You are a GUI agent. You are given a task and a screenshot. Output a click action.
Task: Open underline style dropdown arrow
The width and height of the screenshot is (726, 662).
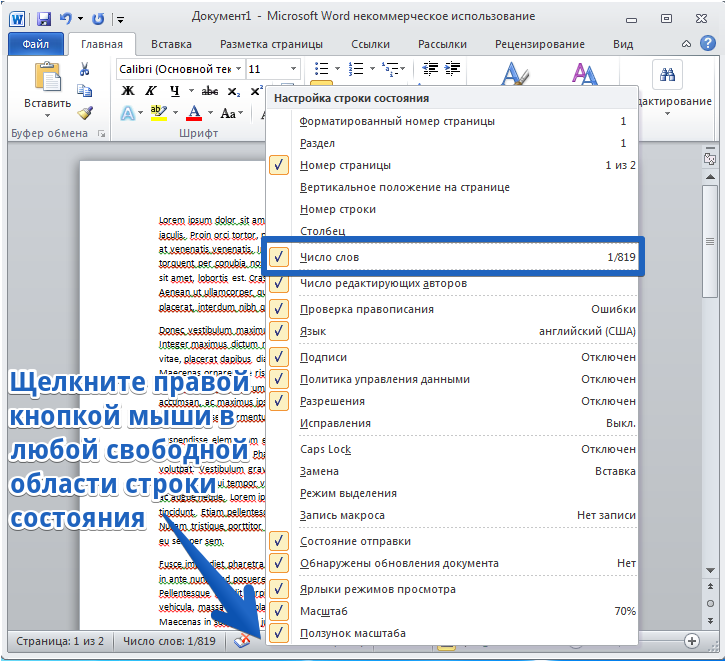191,91
